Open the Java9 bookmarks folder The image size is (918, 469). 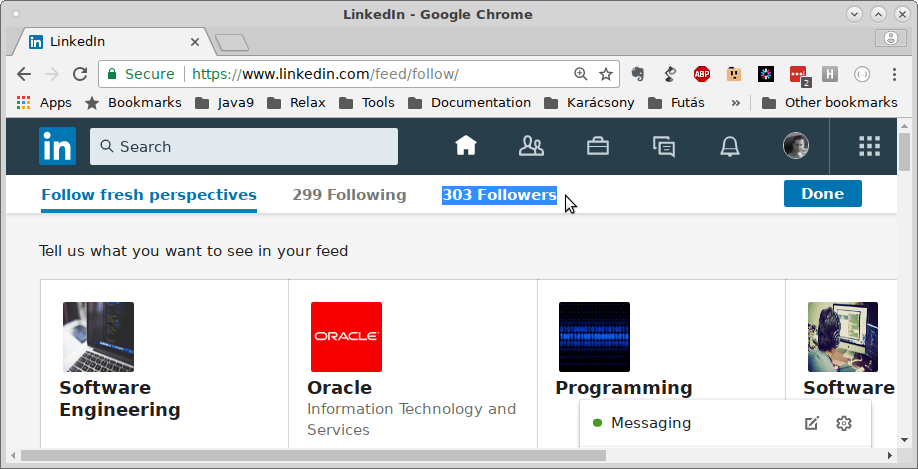tap(224, 103)
